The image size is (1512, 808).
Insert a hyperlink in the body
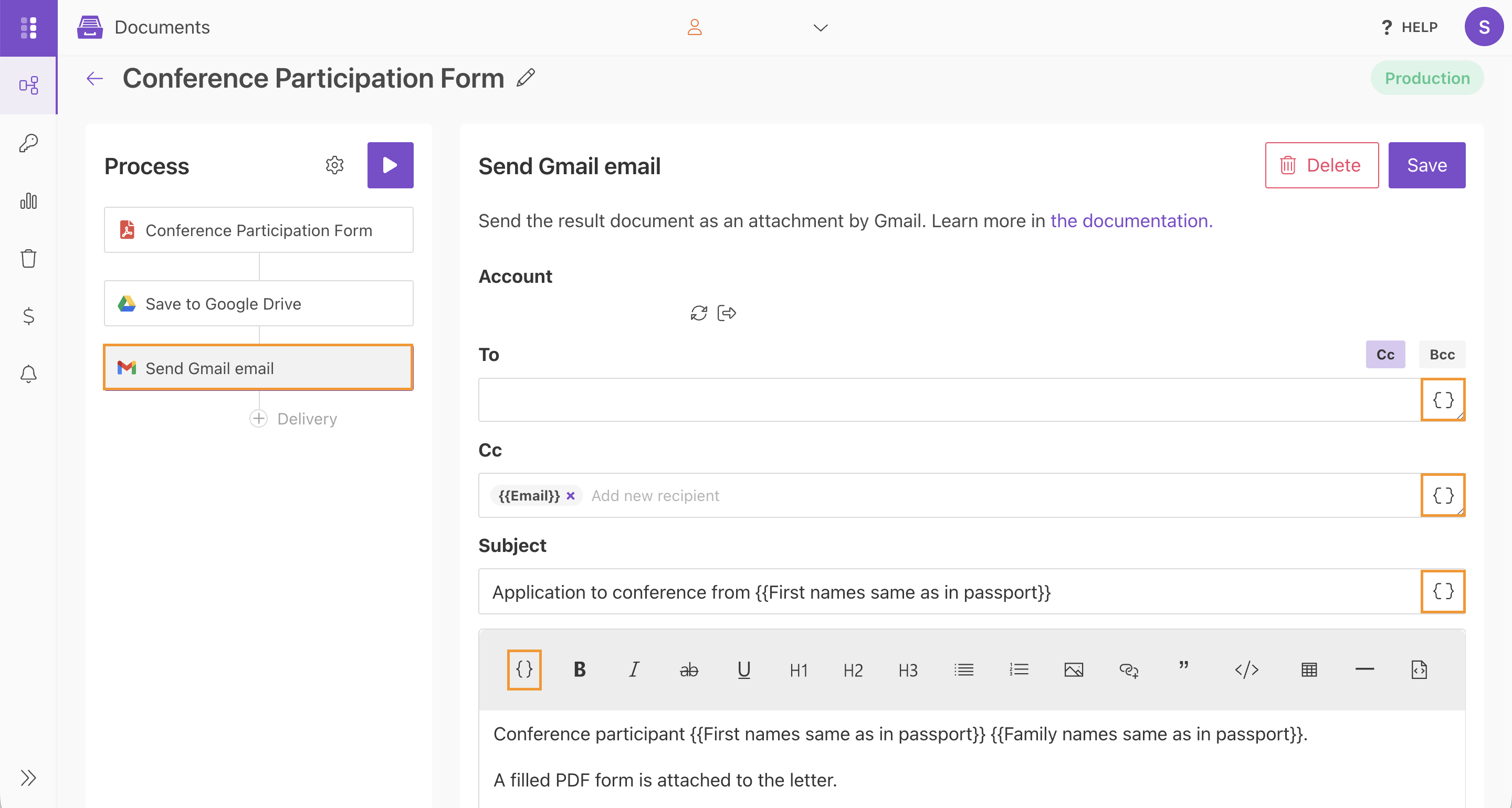click(x=1128, y=669)
